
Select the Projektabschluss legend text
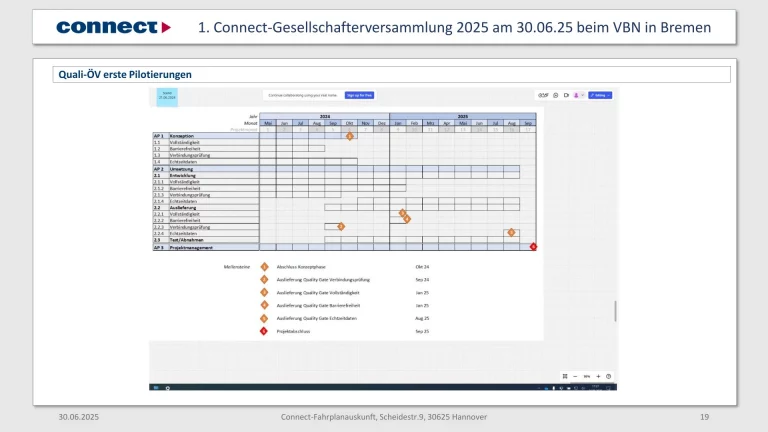tap(293, 331)
